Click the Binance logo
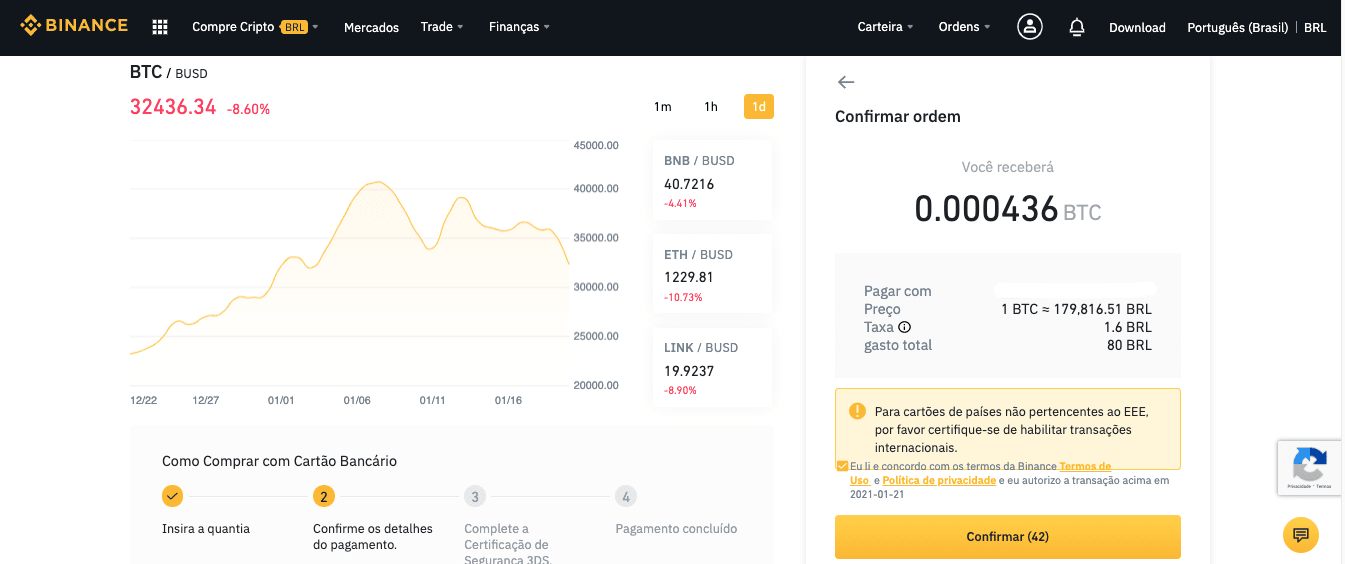 coord(74,26)
